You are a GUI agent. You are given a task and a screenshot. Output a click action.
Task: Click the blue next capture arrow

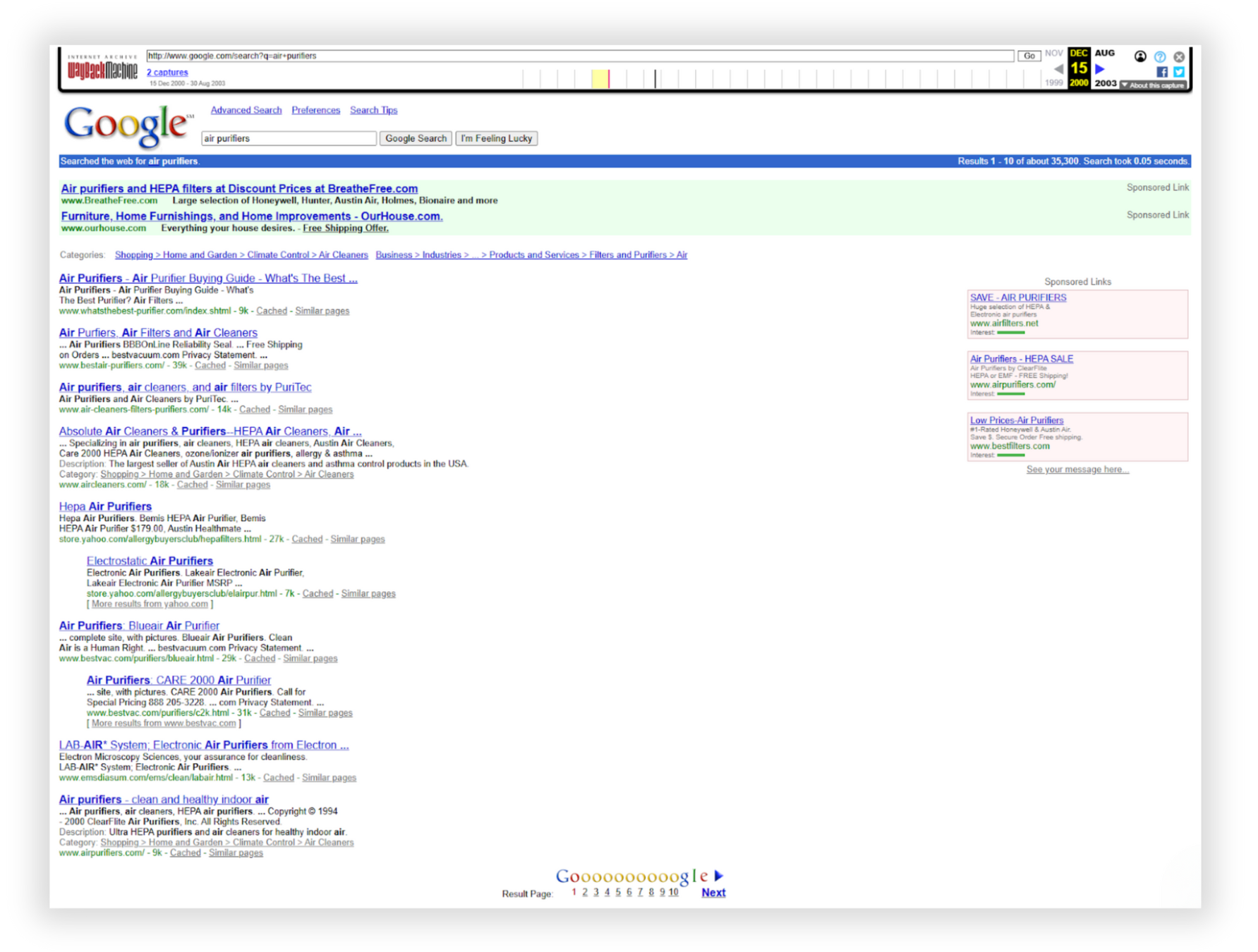[1100, 69]
